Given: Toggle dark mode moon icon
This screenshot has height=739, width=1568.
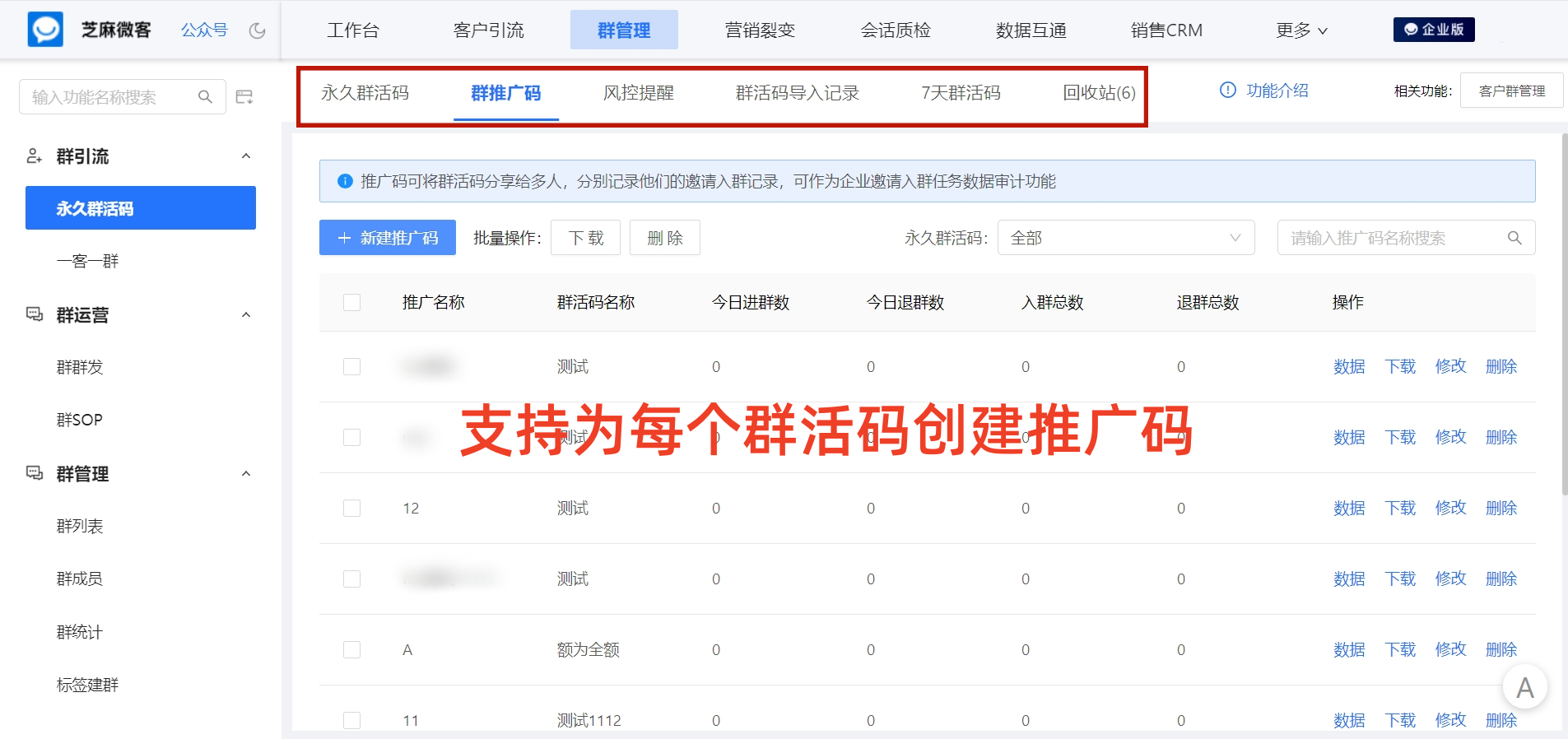Looking at the screenshot, I should (258, 30).
